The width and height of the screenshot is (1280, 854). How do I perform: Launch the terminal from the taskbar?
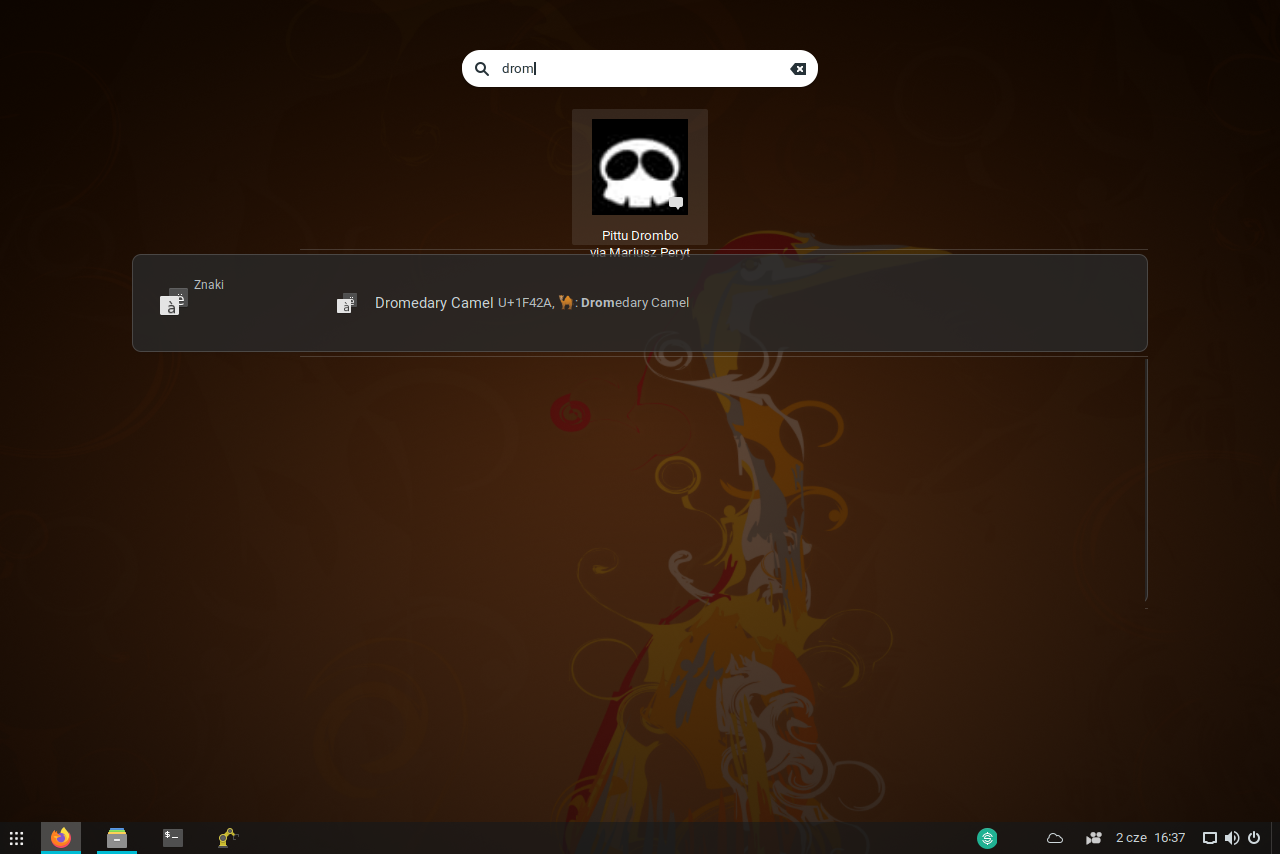(173, 838)
